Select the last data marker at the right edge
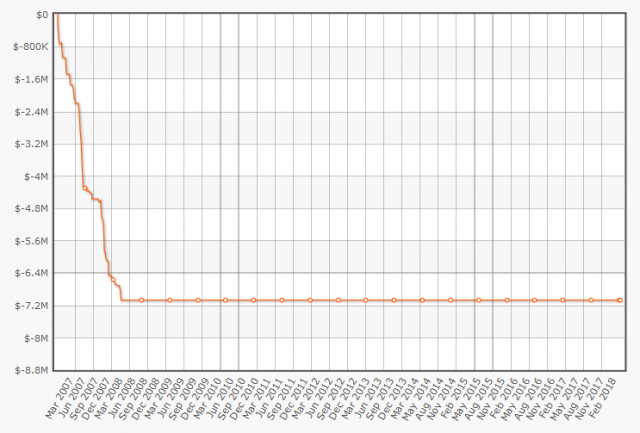This screenshot has height=433, width=640. tap(620, 300)
